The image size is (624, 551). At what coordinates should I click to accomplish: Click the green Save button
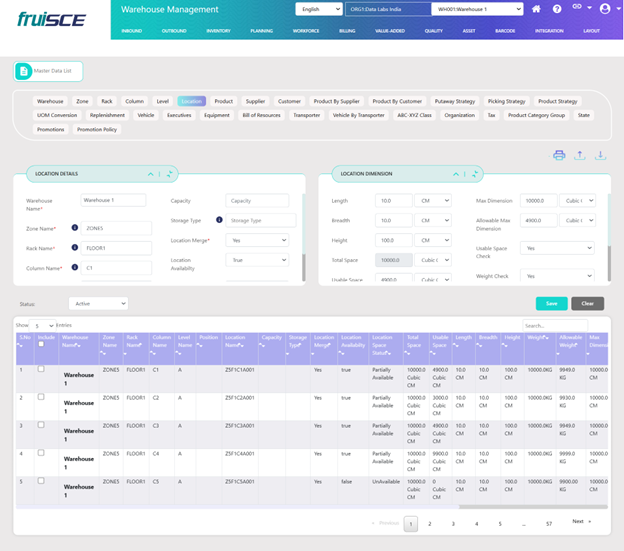tap(551, 303)
